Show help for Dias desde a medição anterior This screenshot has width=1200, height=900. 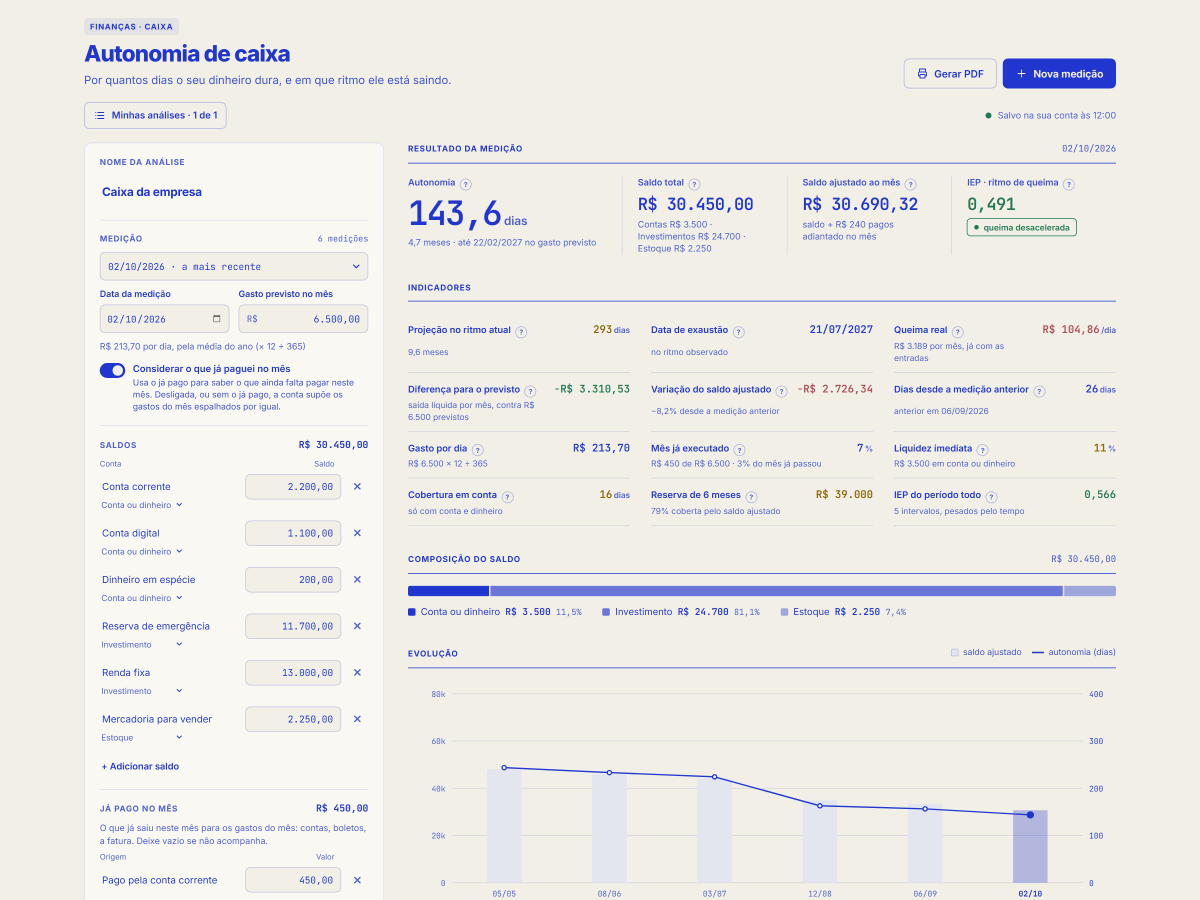[1039, 391]
